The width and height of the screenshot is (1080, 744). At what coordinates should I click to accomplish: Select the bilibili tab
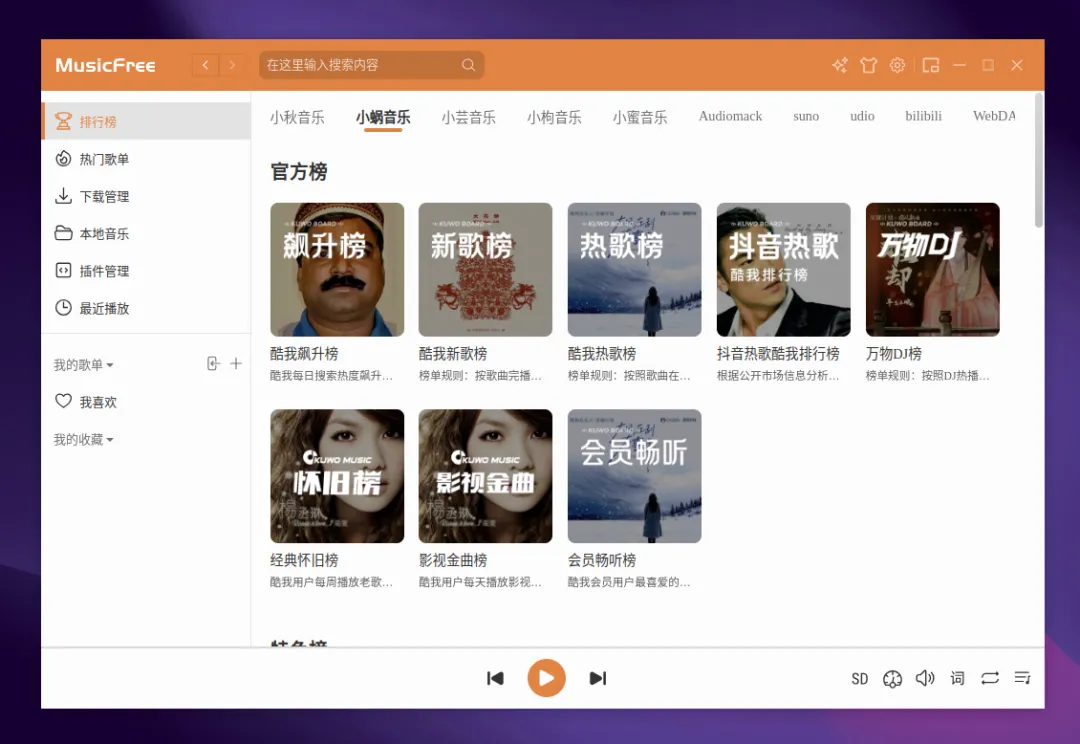(924, 116)
